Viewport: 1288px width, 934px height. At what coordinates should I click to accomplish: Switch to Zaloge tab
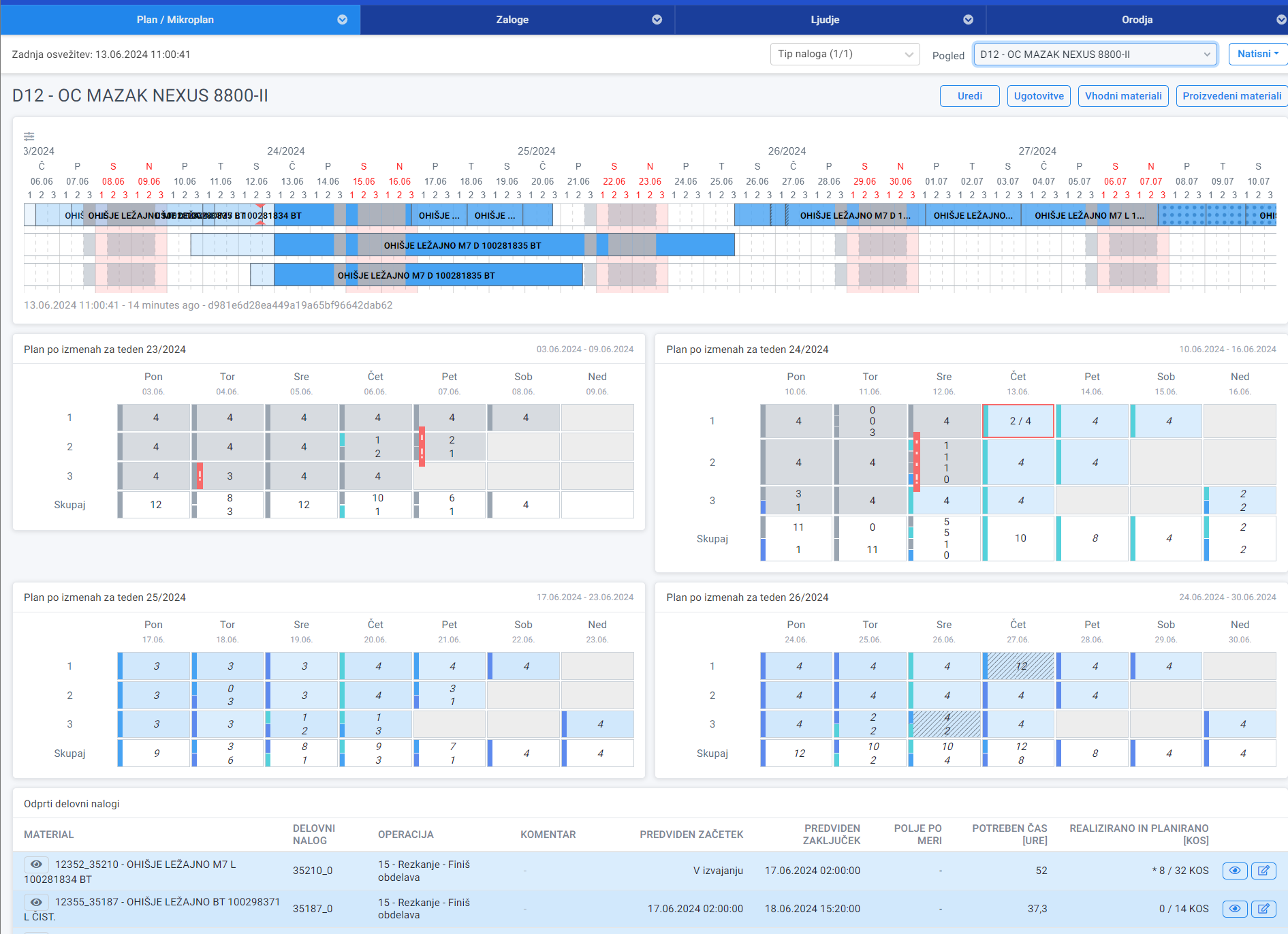(517, 20)
